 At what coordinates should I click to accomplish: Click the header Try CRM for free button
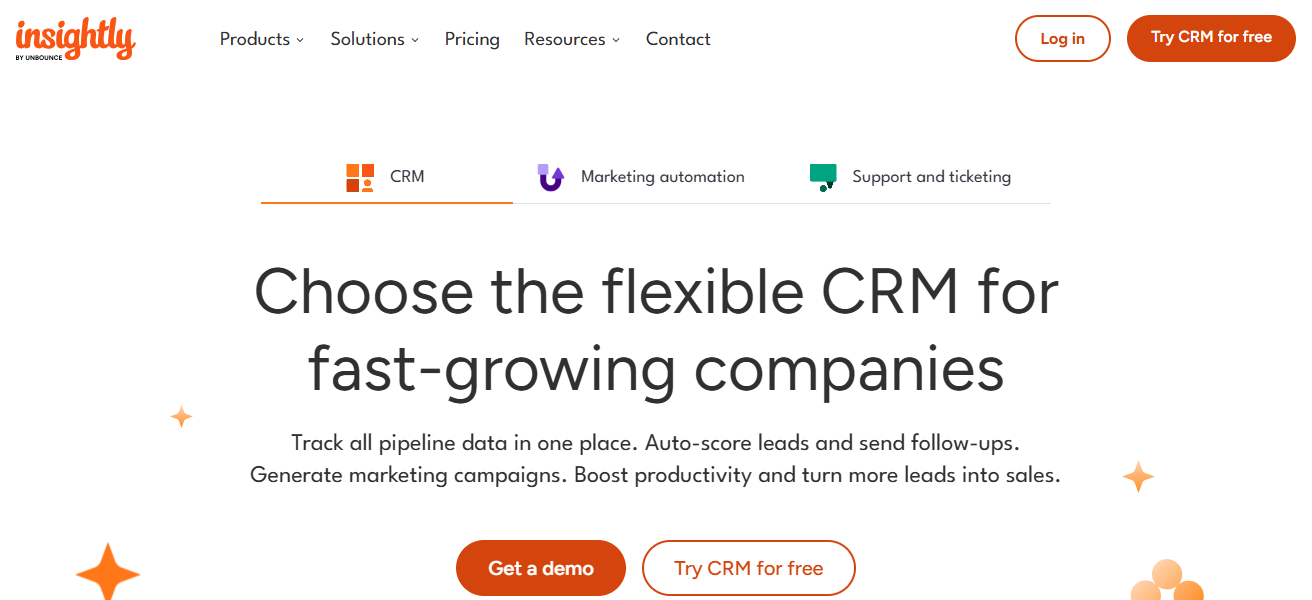pyautogui.click(x=1211, y=38)
